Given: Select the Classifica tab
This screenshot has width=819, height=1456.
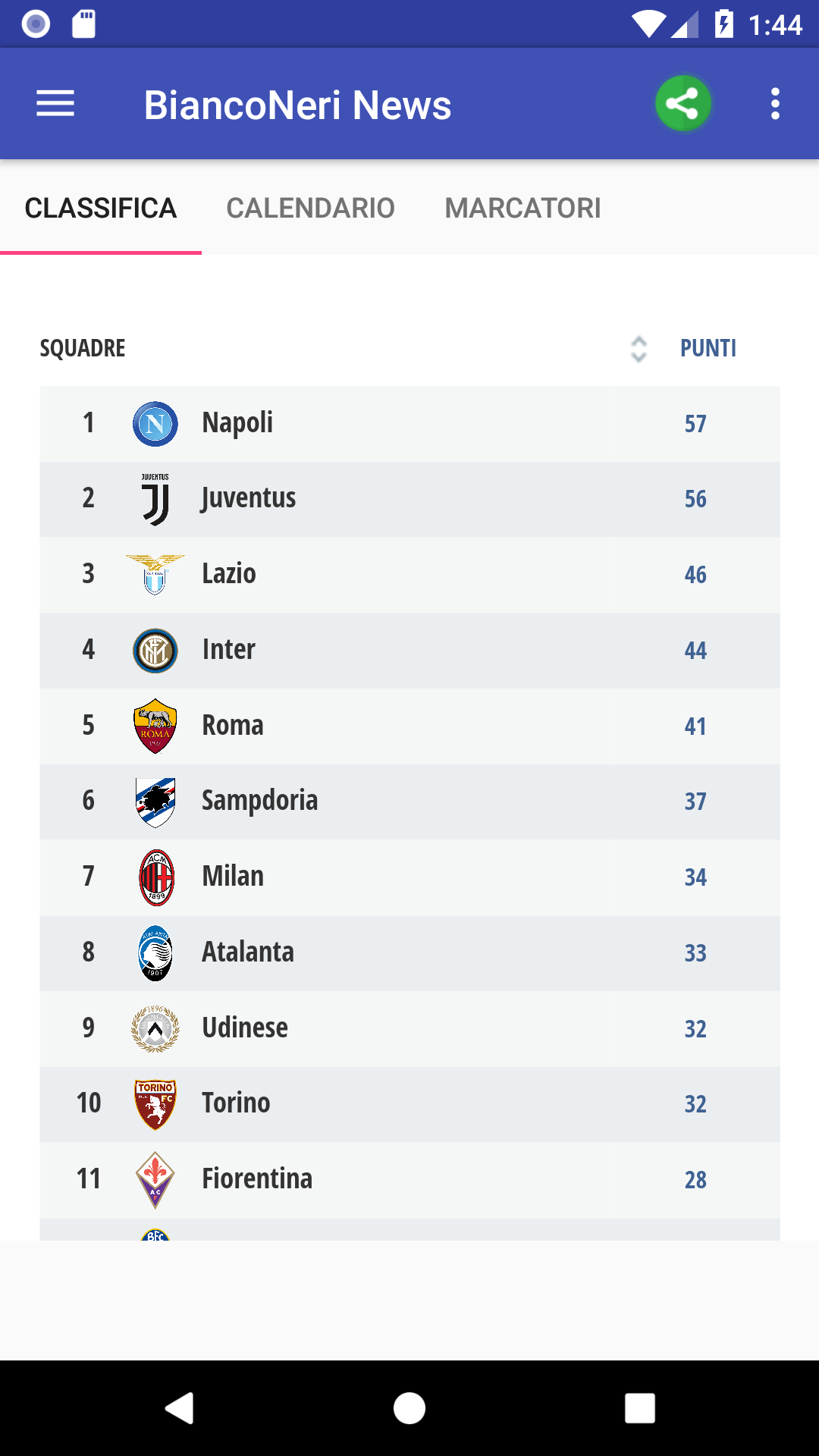Looking at the screenshot, I should pos(101,208).
